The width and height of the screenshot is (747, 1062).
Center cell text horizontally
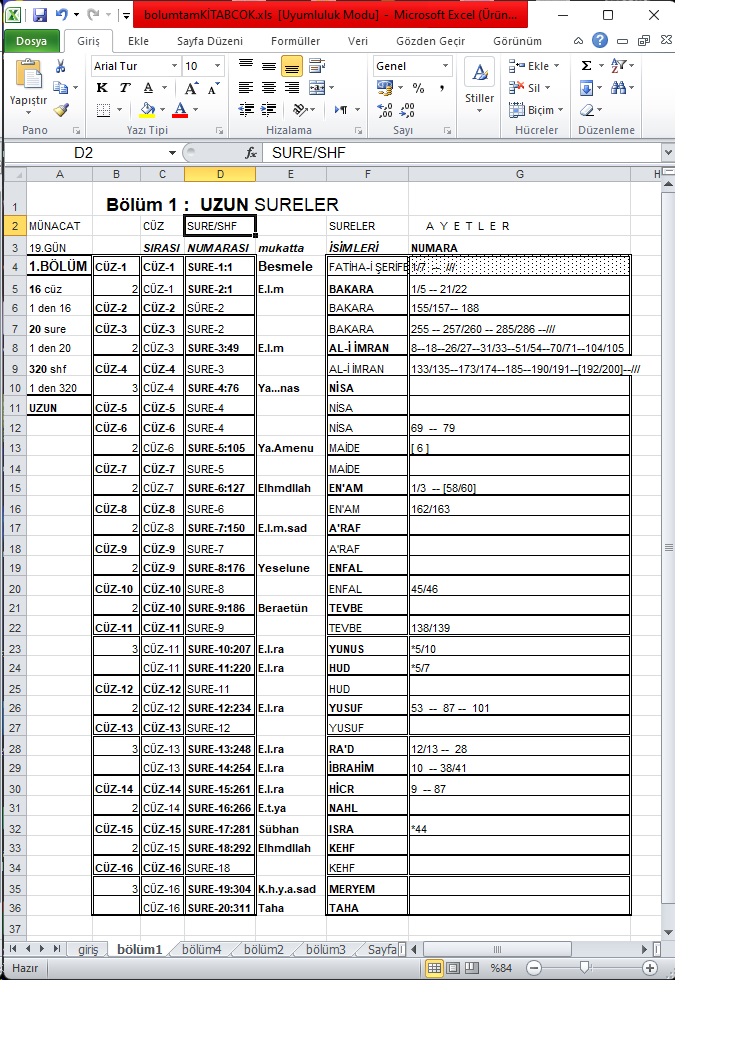coord(269,88)
